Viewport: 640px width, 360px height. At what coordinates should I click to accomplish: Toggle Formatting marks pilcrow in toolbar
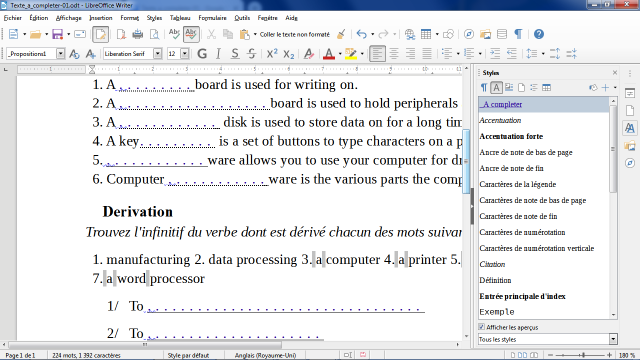(x=518, y=34)
